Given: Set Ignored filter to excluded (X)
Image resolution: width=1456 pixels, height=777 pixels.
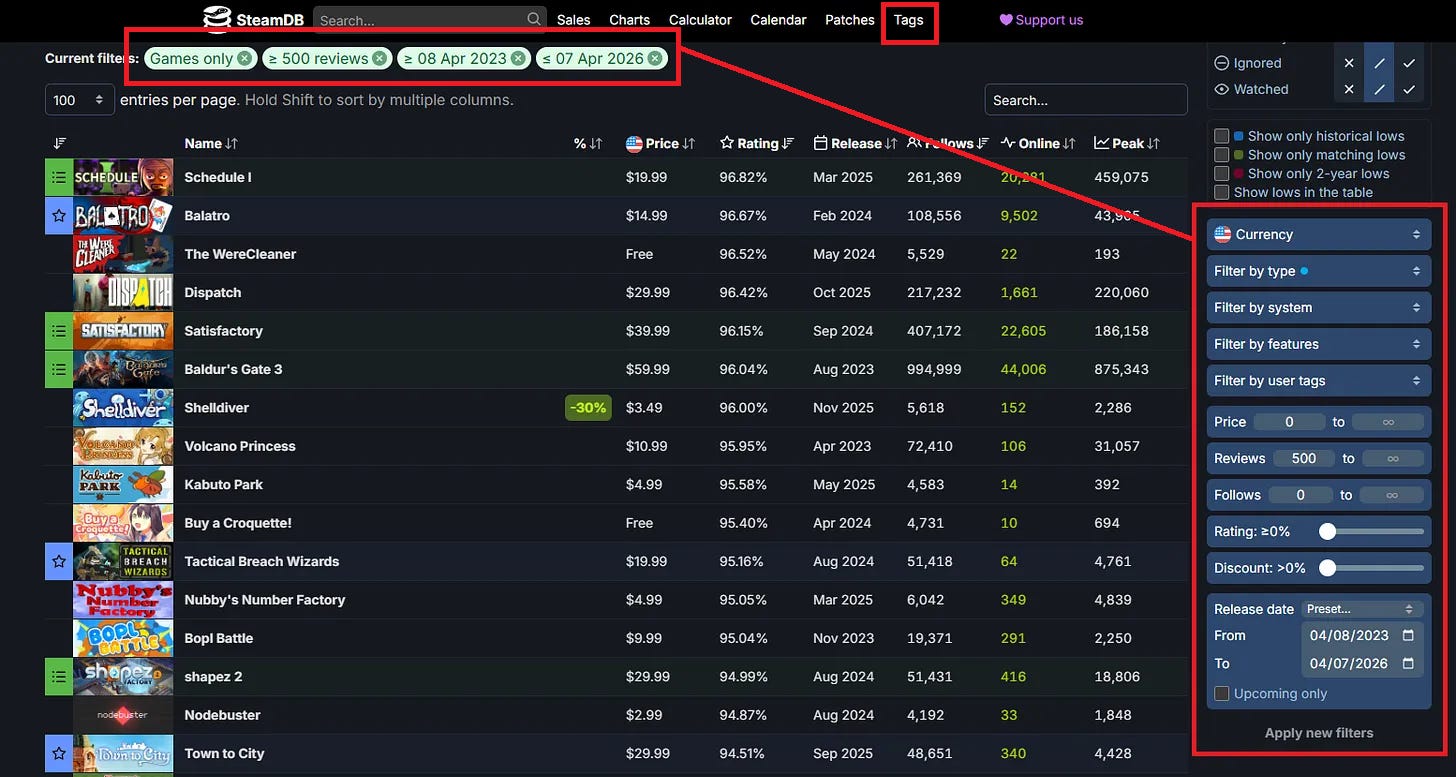Looking at the screenshot, I should pyautogui.click(x=1349, y=63).
